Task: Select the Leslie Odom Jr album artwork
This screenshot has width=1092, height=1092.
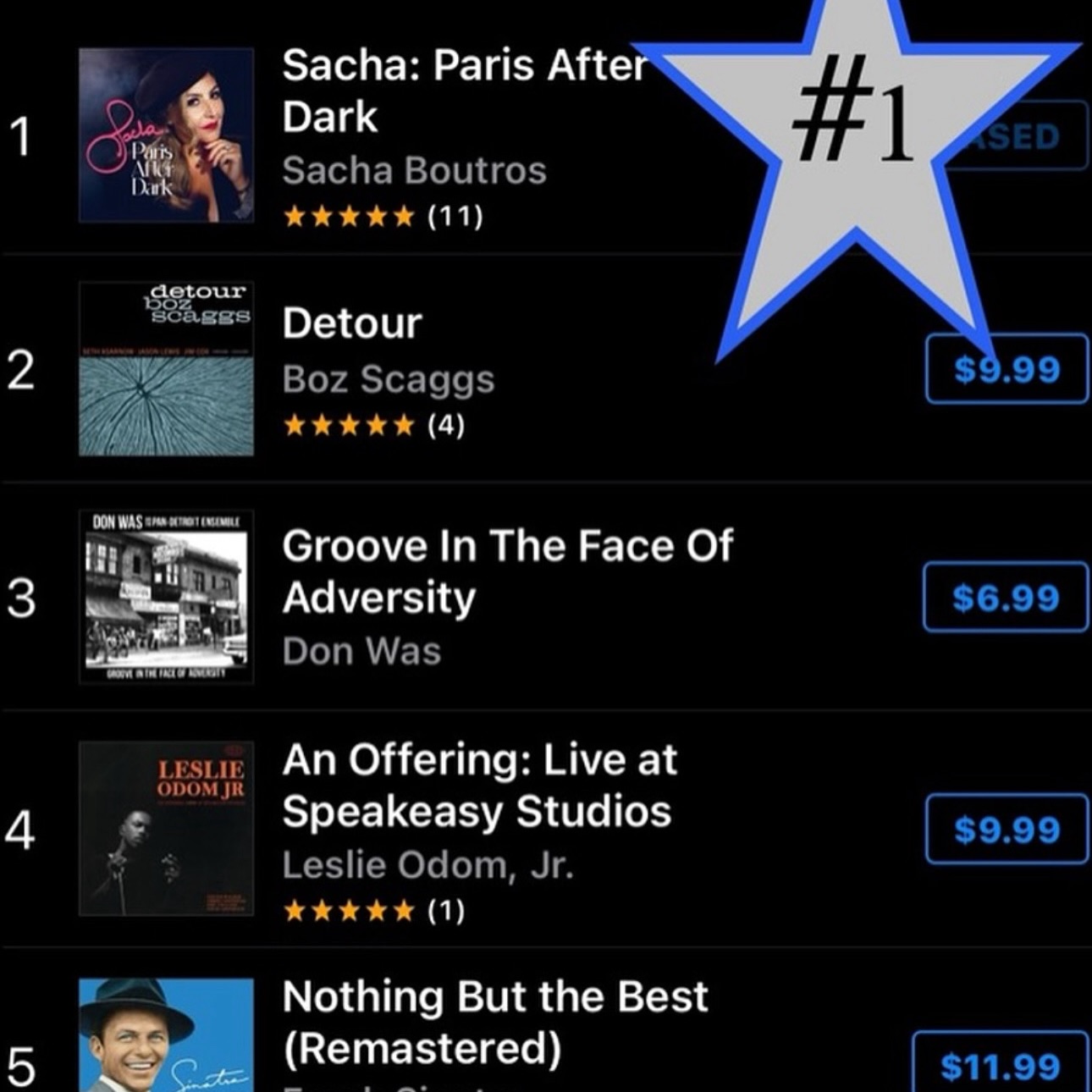Action: [166, 829]
